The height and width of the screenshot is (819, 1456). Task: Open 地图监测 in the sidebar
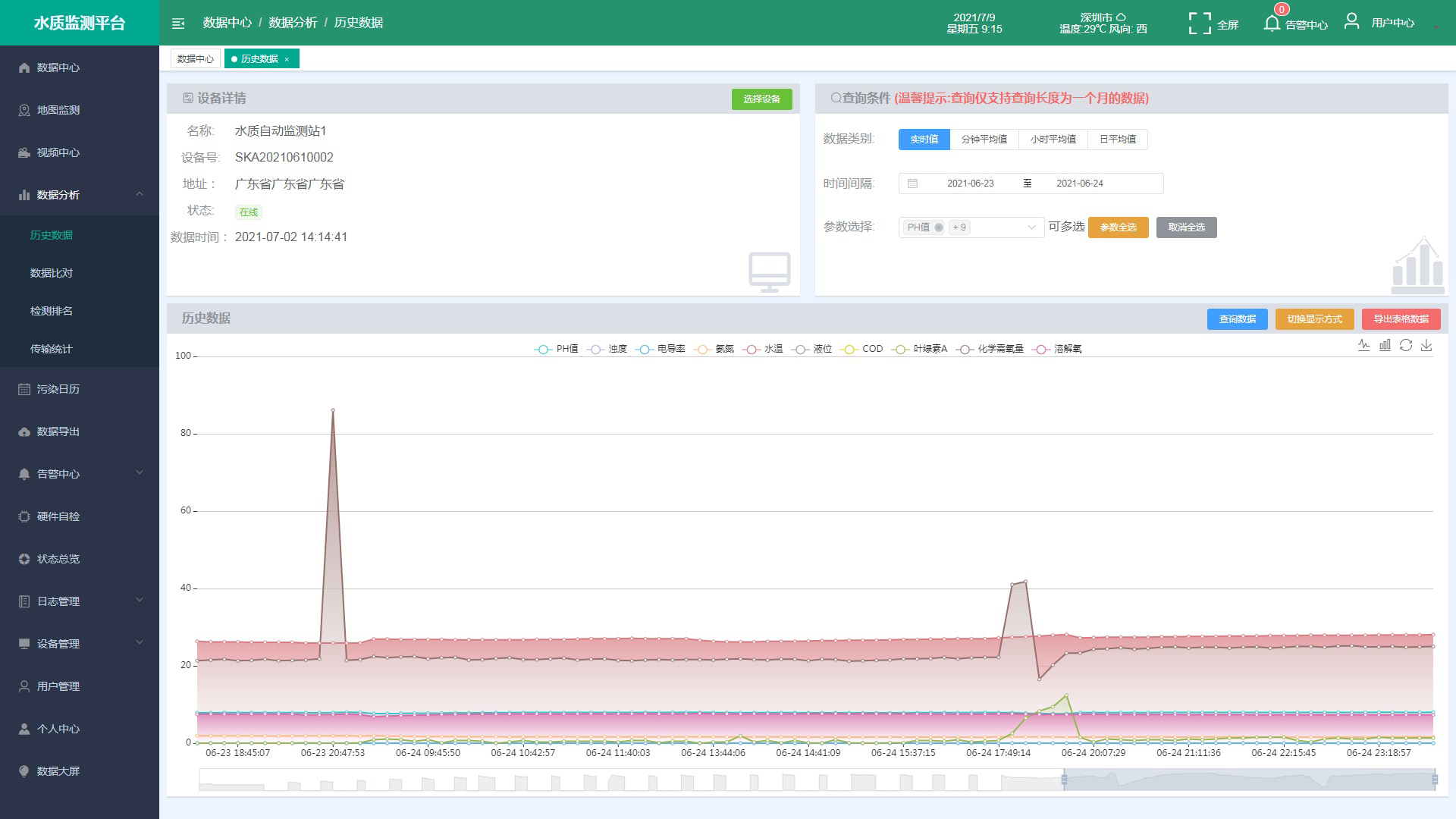click(x=80, y=110)
